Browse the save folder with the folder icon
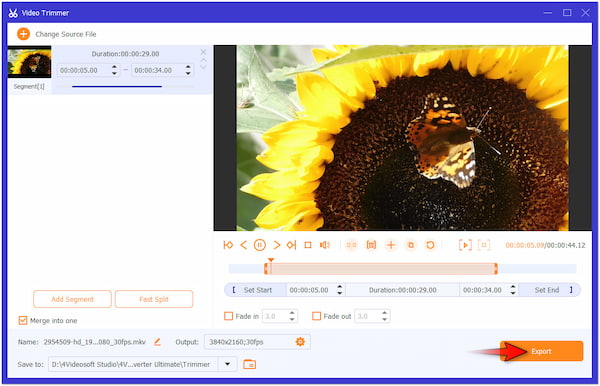 [x=249, y=365]
